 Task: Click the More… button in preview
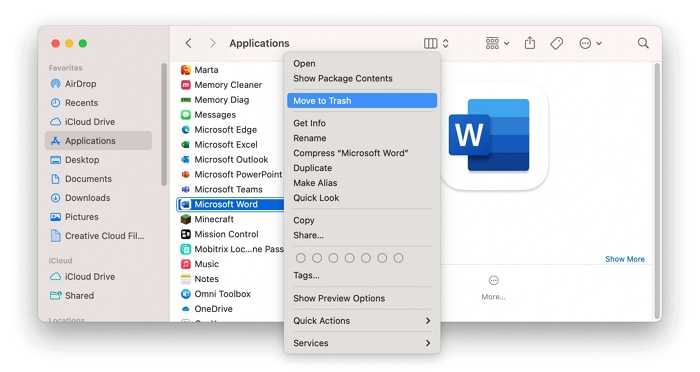[493, 288]
